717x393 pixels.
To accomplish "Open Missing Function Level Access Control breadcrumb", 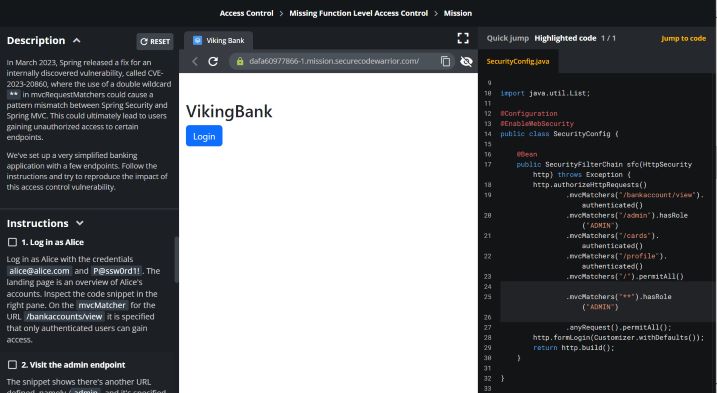I will (x=358, y=13).
